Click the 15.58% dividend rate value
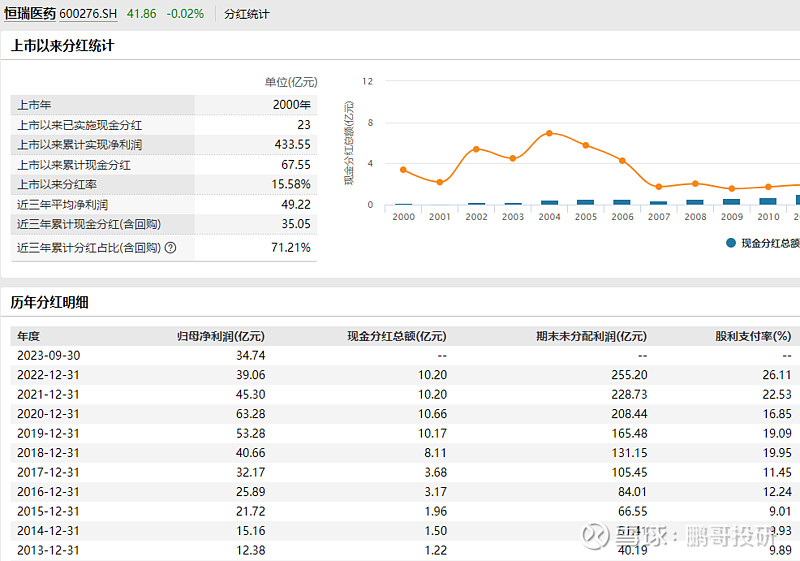This screenshot has width=800, height=561. (x=291, y=184)
